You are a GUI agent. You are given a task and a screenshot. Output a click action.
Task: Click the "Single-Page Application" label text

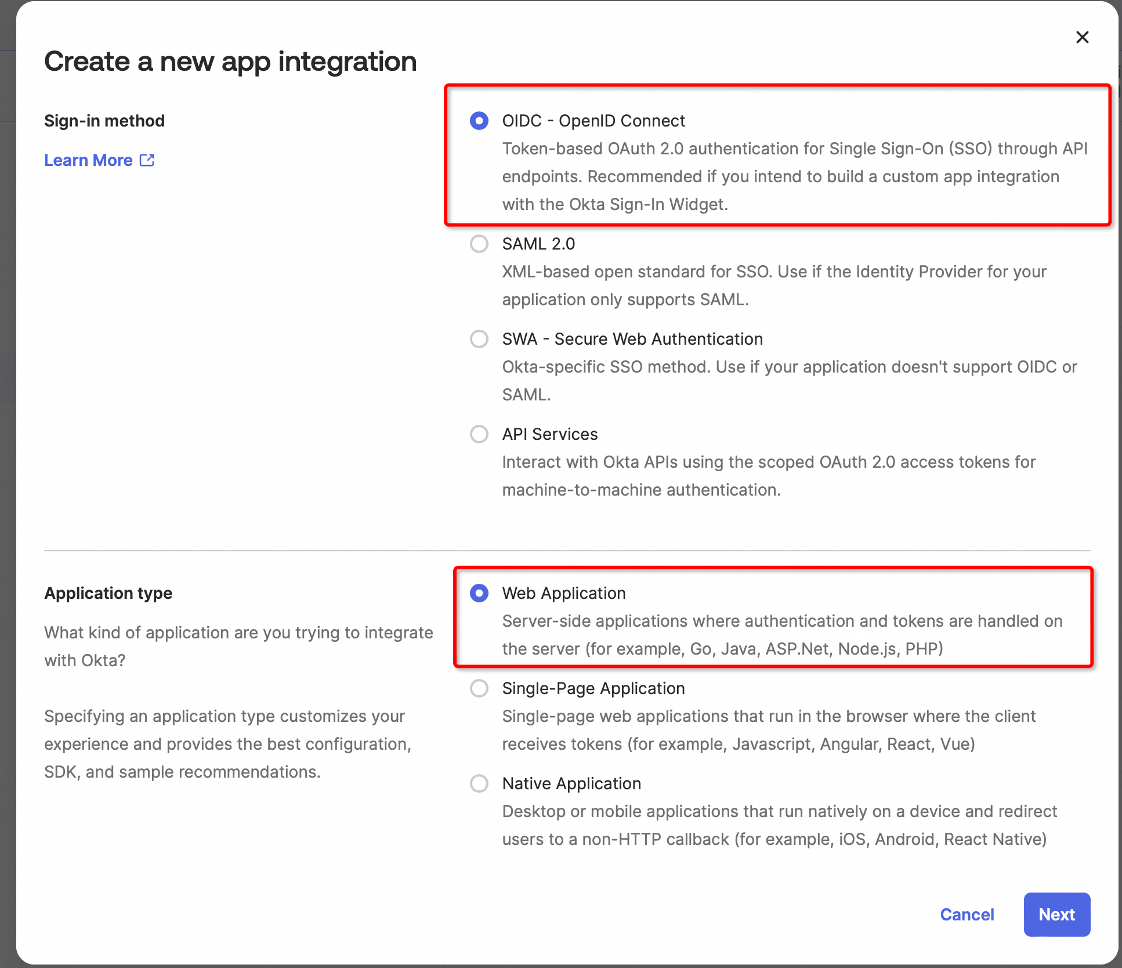coord(593,688)
